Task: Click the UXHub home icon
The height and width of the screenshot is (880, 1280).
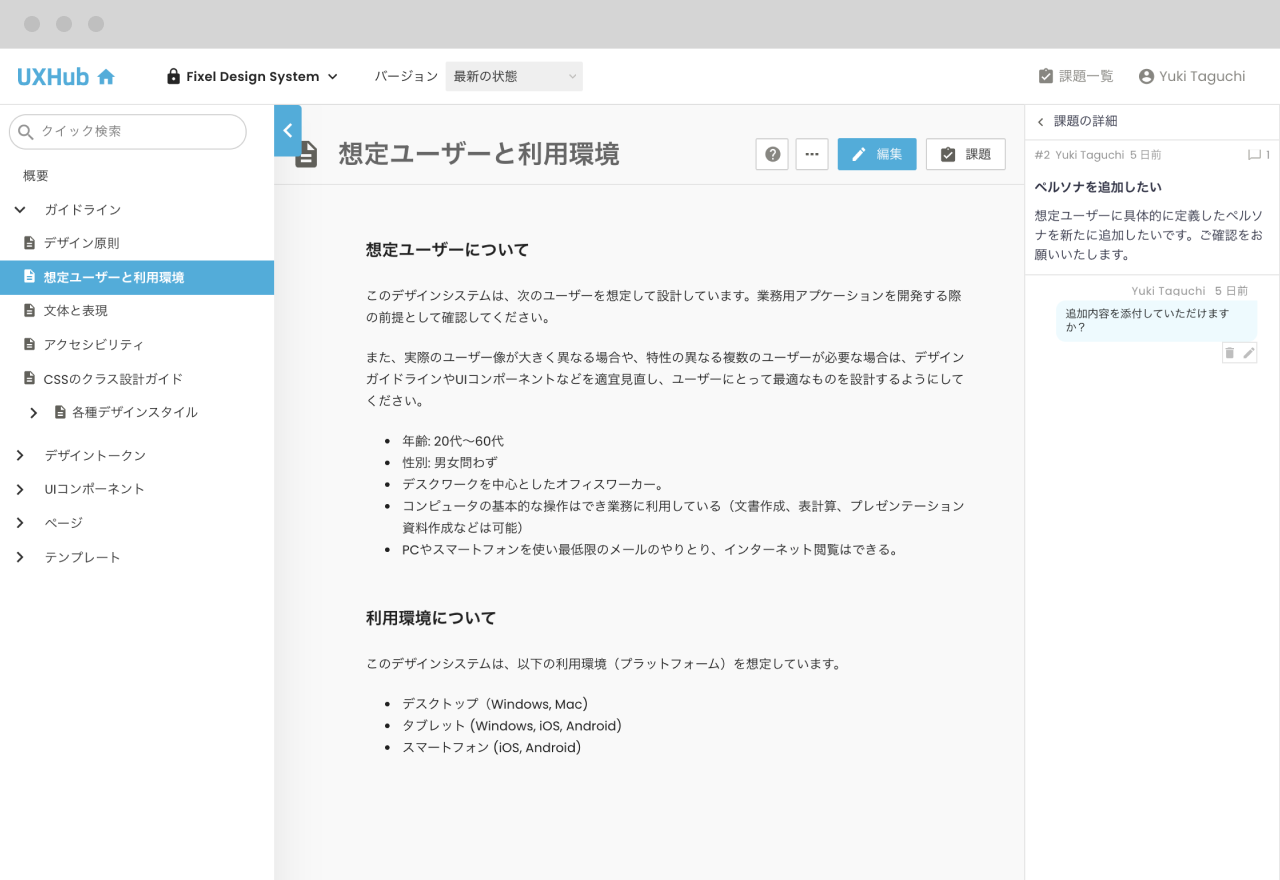Action: (x=106, y=77)
